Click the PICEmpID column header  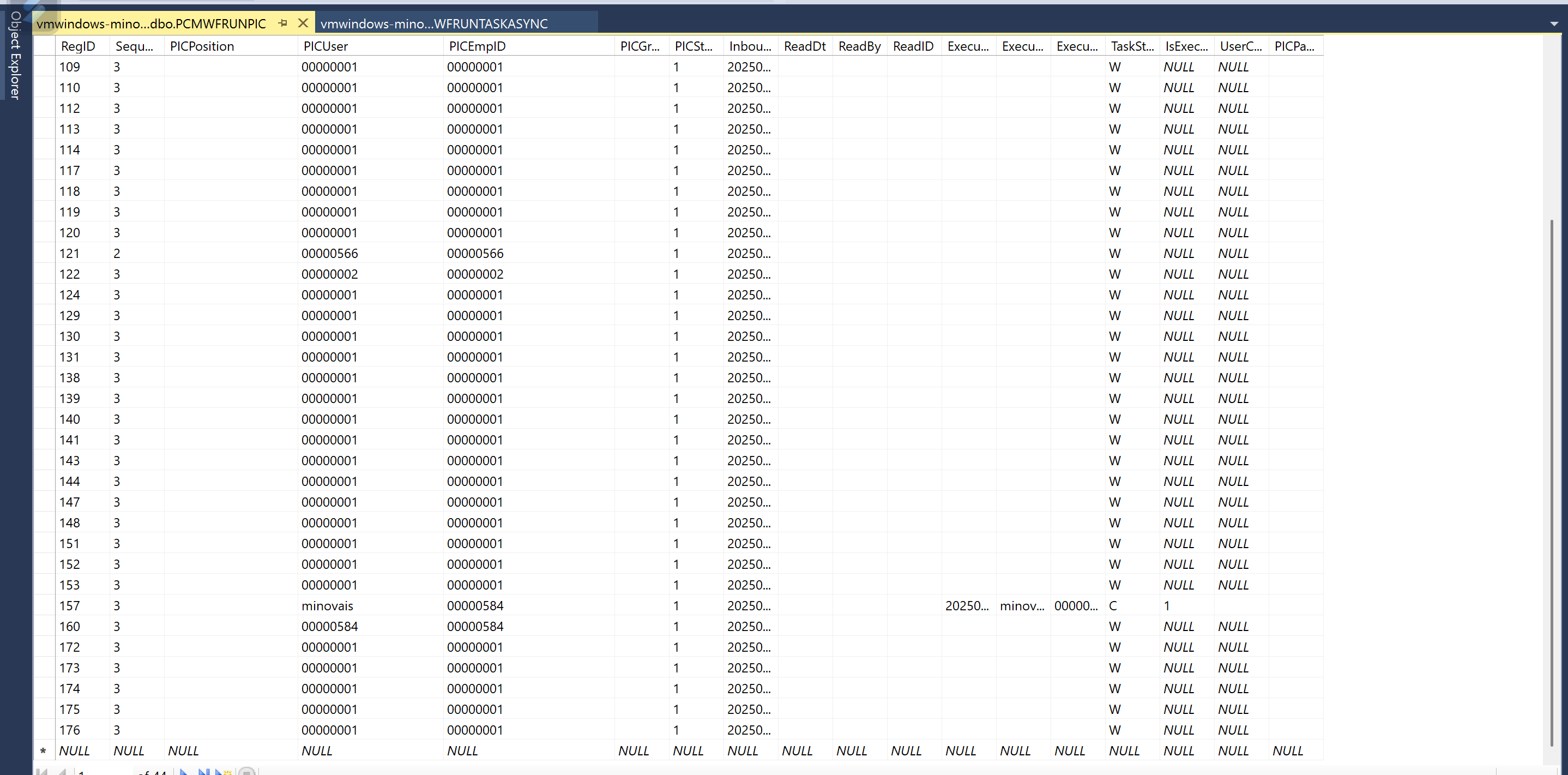pyautogui.click(x=529, y=46)
